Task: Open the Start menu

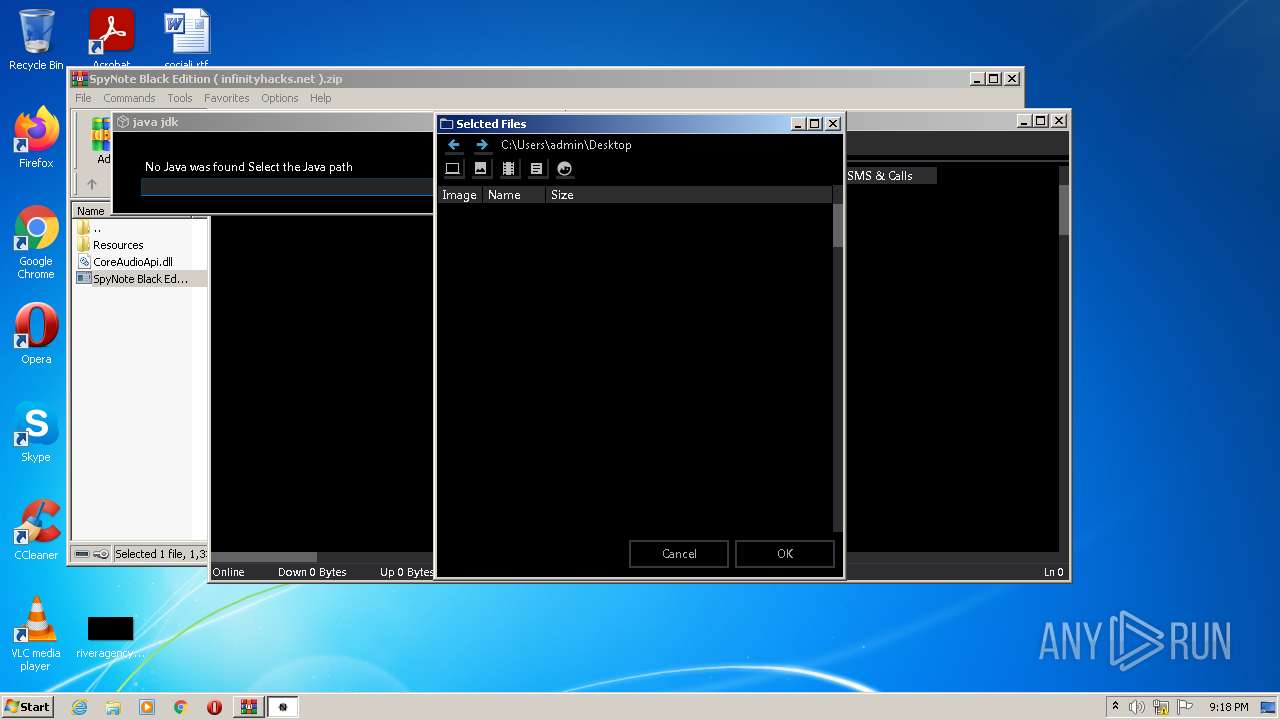Action: point(28,707)
